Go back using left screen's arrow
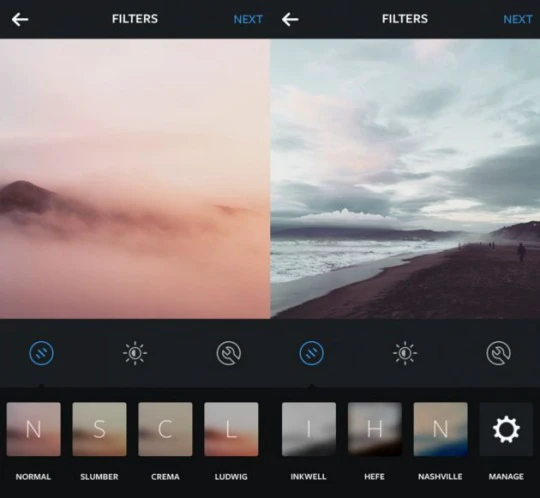Viewport: 540px width, 498px height. tap(20, 19)
